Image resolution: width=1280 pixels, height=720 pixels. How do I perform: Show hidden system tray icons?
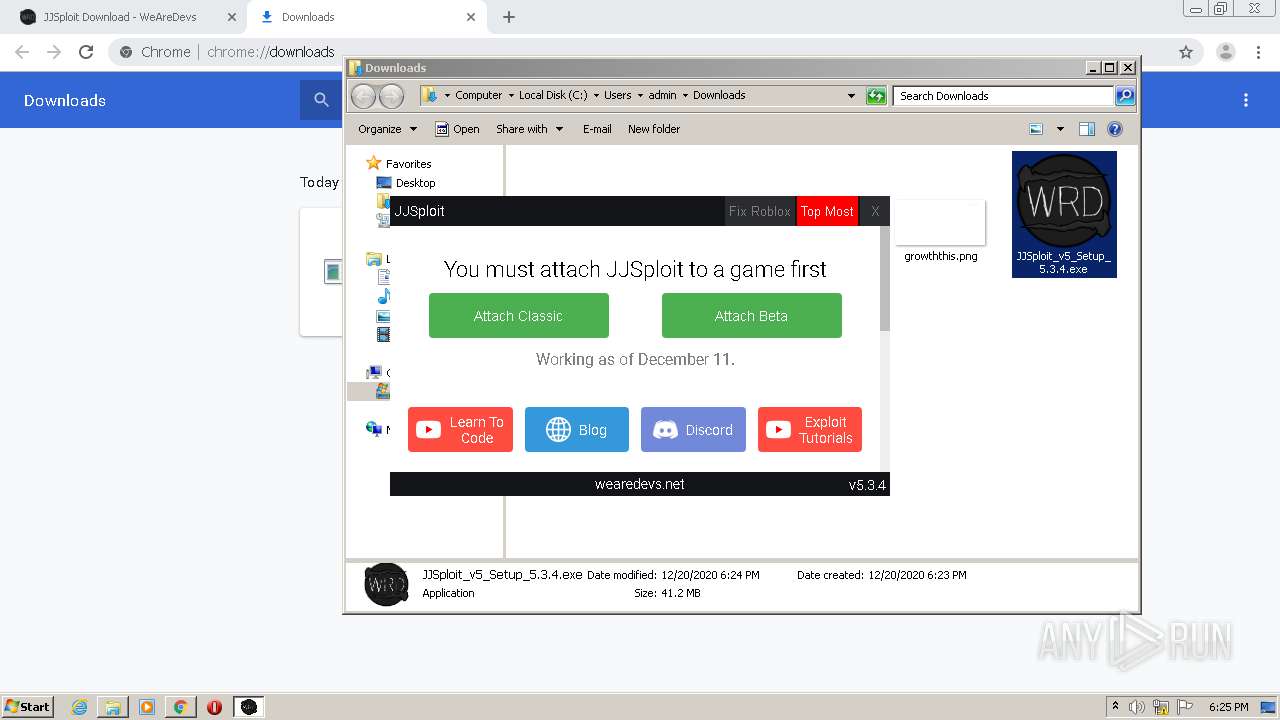pos(1114,707)
